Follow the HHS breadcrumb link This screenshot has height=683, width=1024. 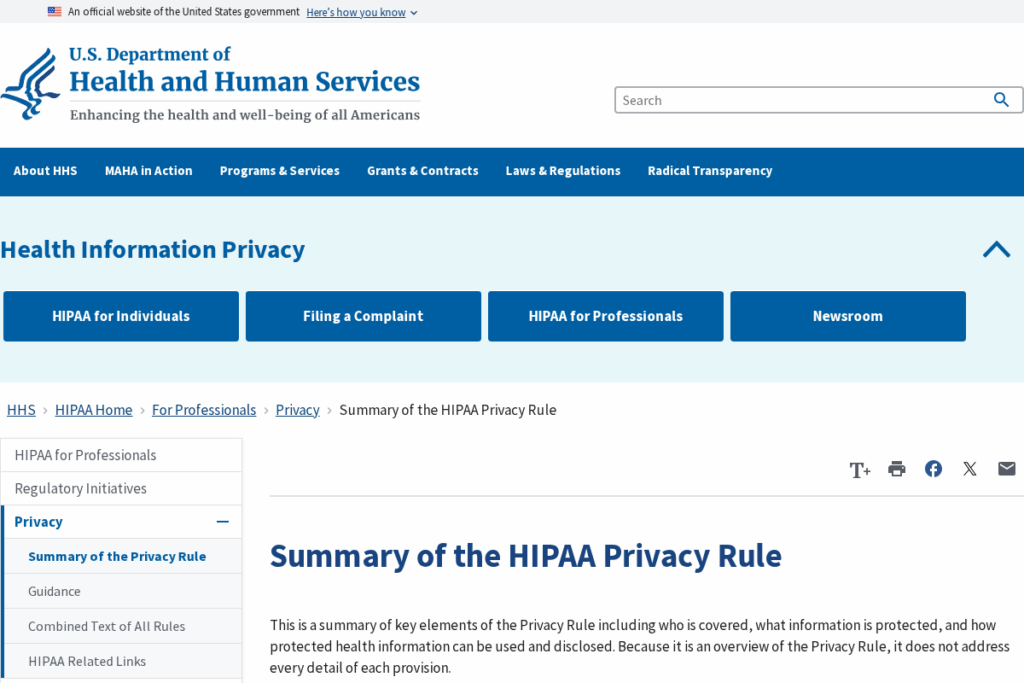pyautogui.click(x=21, y=410)
